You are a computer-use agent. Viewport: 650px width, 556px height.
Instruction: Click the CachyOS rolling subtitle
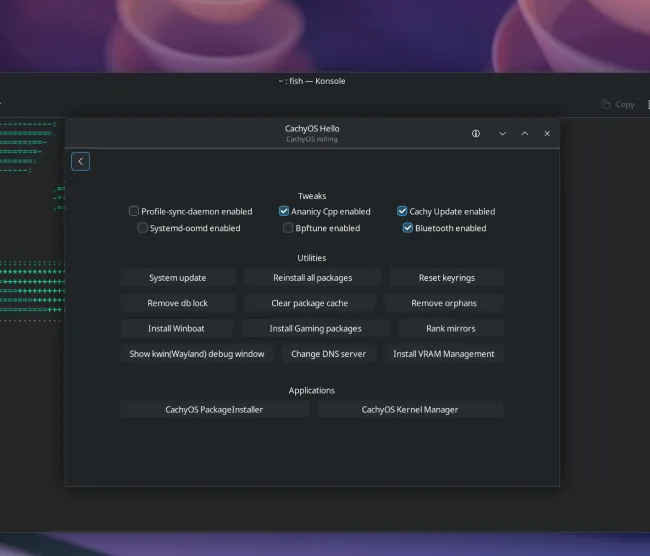(x=312, y=139)
